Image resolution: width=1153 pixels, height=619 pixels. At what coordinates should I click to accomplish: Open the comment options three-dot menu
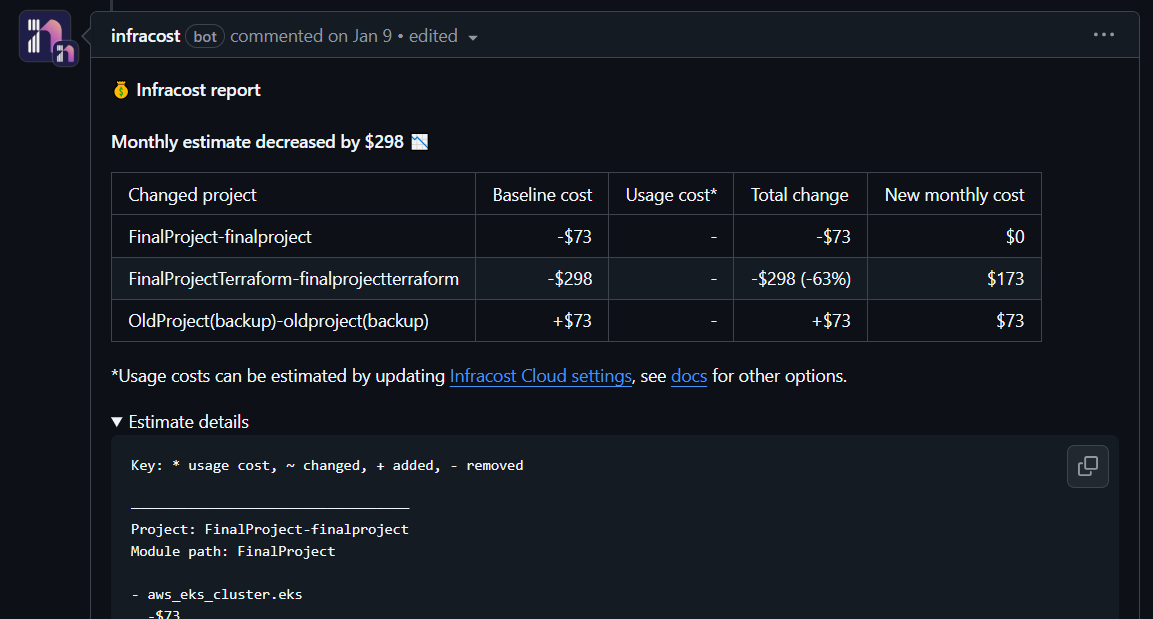tap(1103, 35)
